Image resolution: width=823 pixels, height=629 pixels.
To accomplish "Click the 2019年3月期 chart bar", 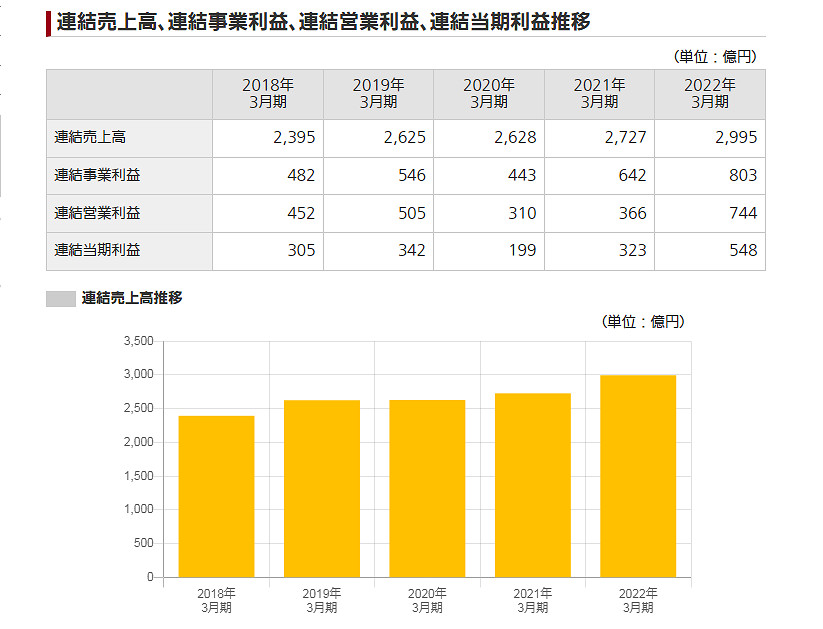I will pos(320,488).
